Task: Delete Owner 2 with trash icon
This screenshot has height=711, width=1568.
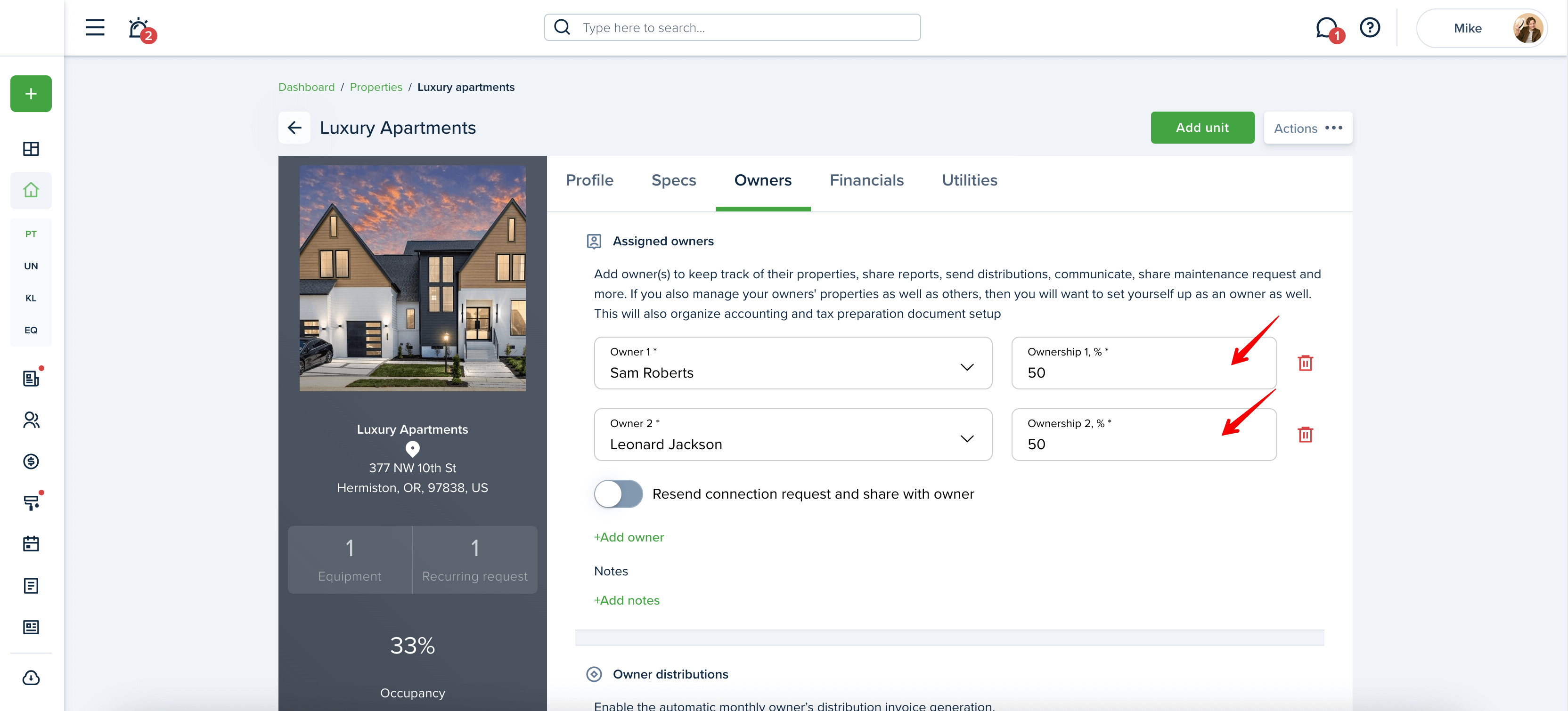Action: click(x=1305, y=434)
